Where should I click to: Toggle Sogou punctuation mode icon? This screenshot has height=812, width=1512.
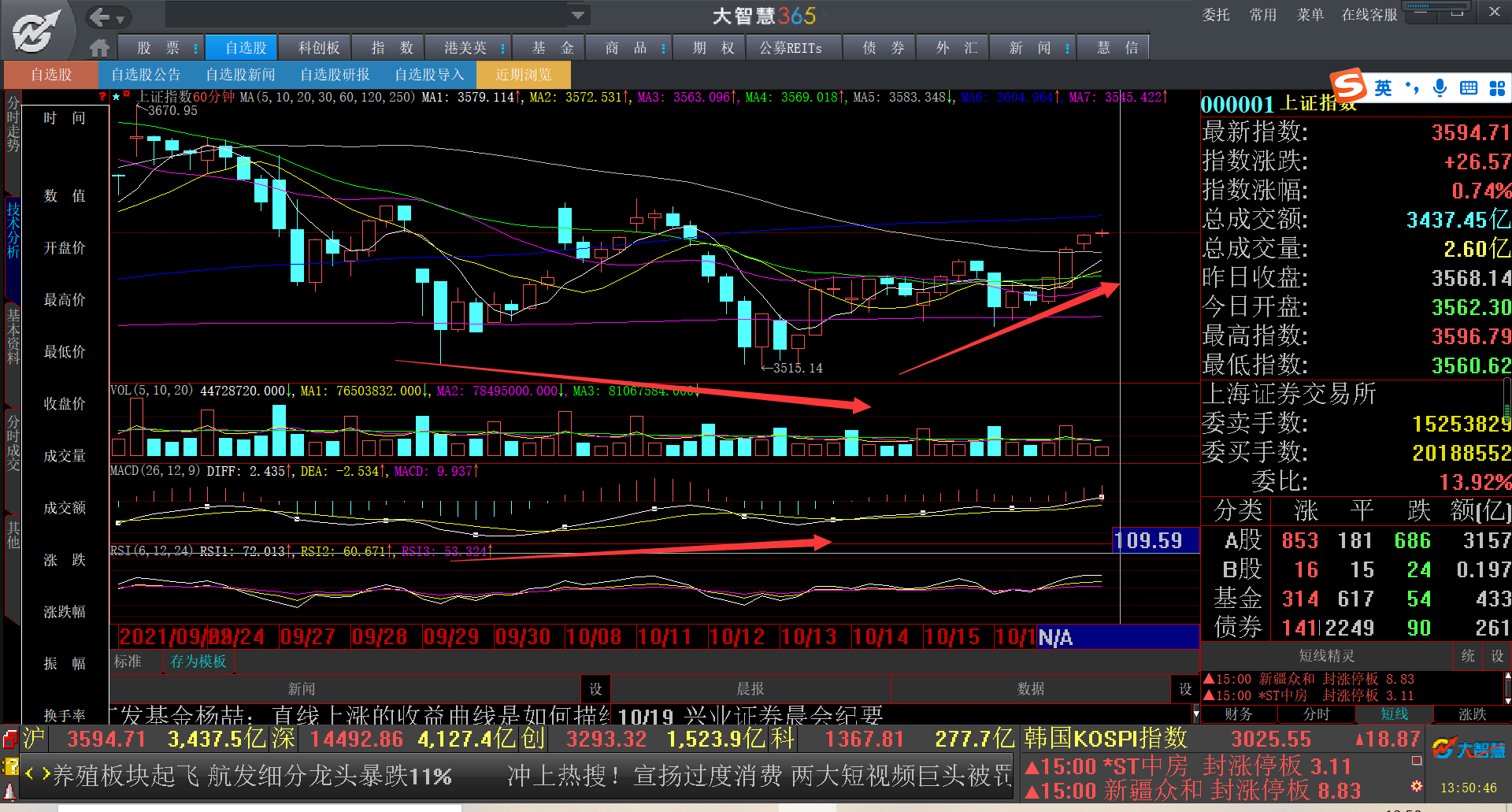1412,88
